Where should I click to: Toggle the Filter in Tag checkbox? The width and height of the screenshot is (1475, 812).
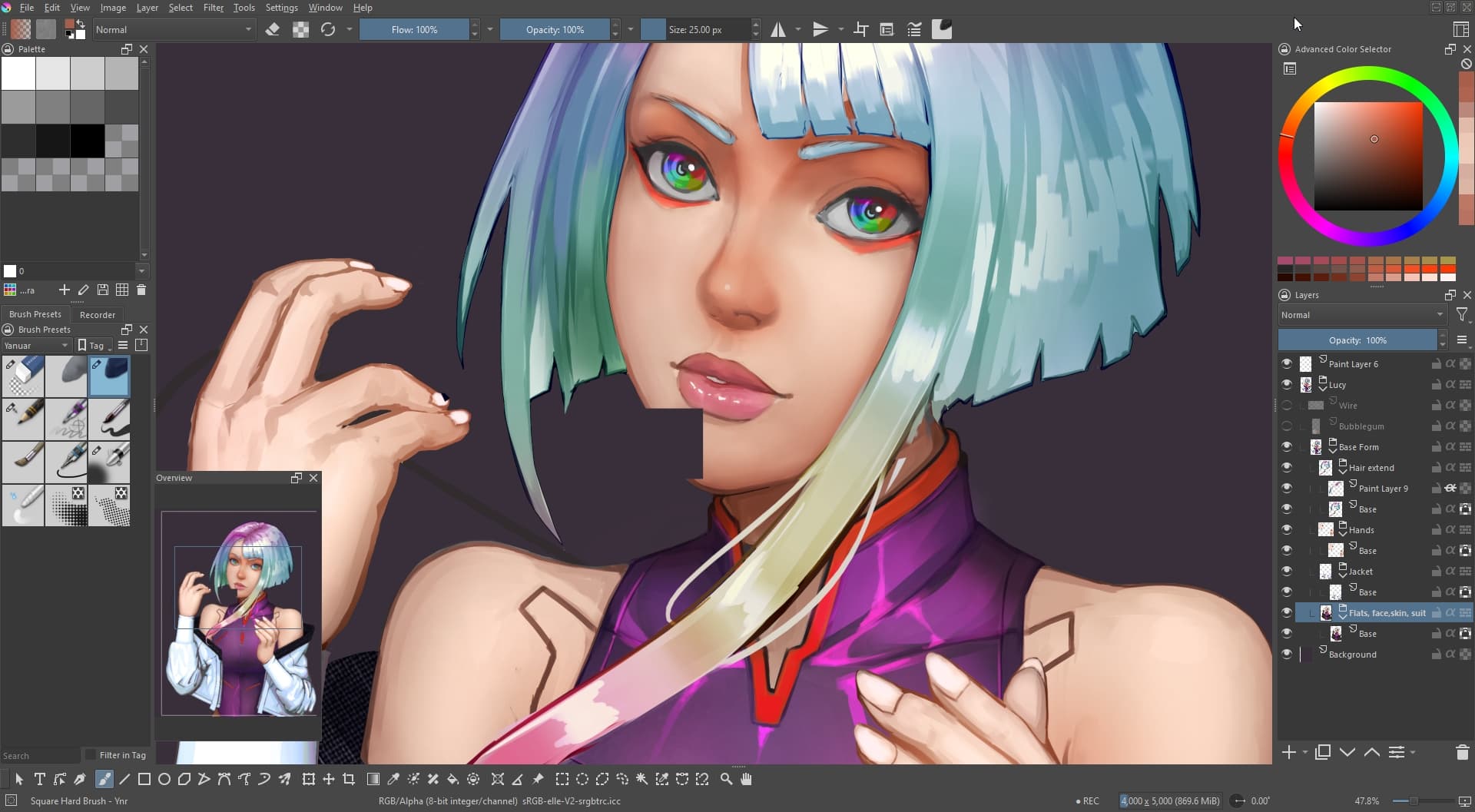point(91,755)
